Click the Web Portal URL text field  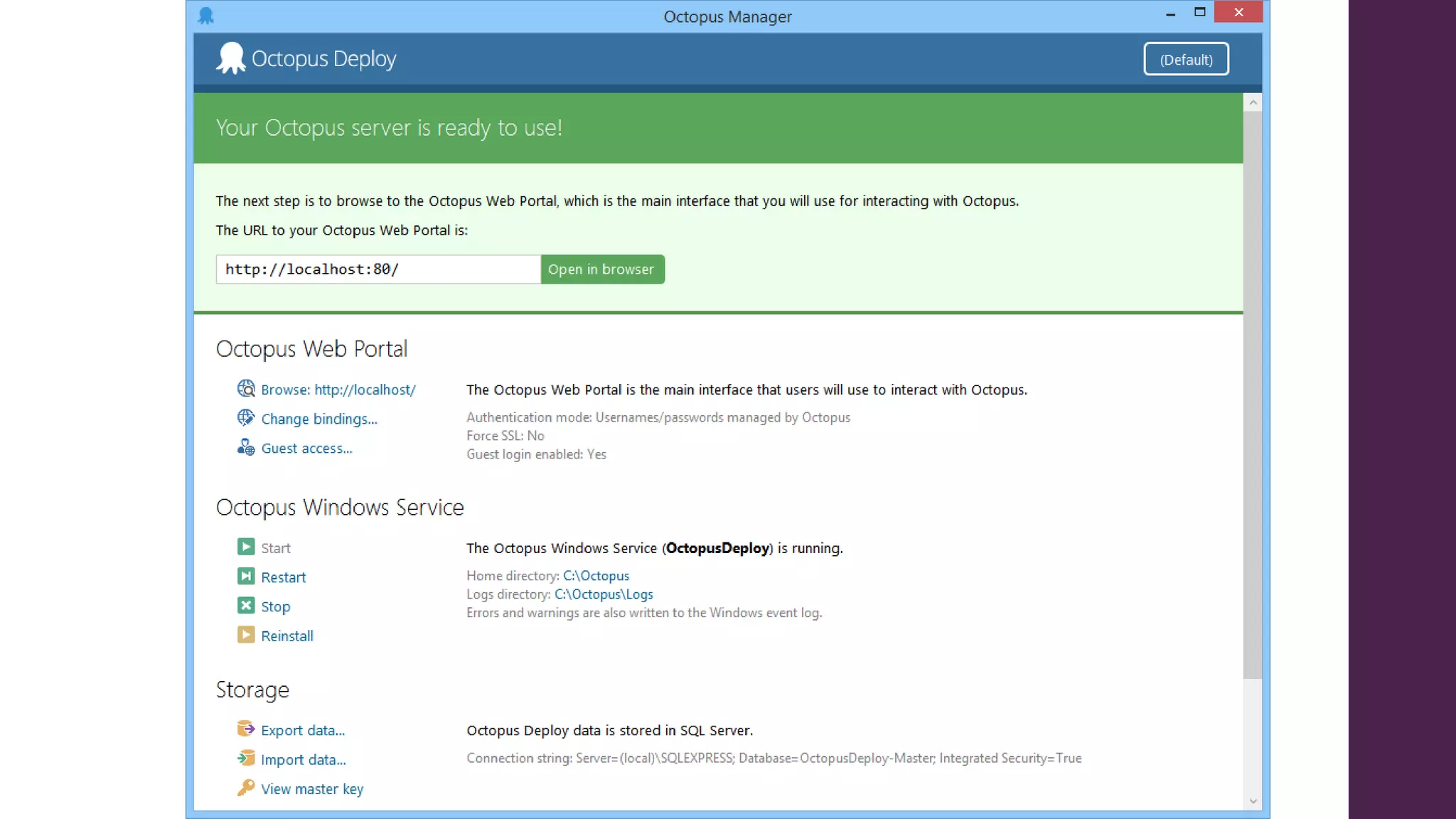click(x=378, y=269)
